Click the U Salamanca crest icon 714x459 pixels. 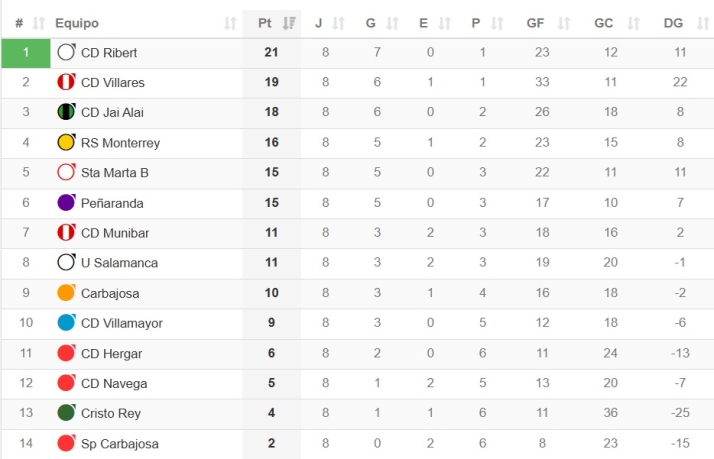pos(66,262)
